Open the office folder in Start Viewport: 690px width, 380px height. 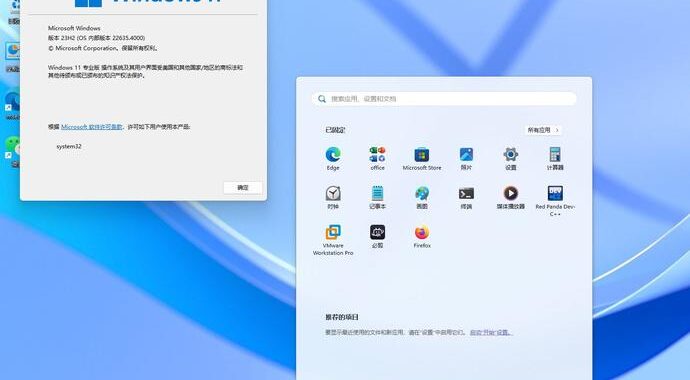click(377, 158)
